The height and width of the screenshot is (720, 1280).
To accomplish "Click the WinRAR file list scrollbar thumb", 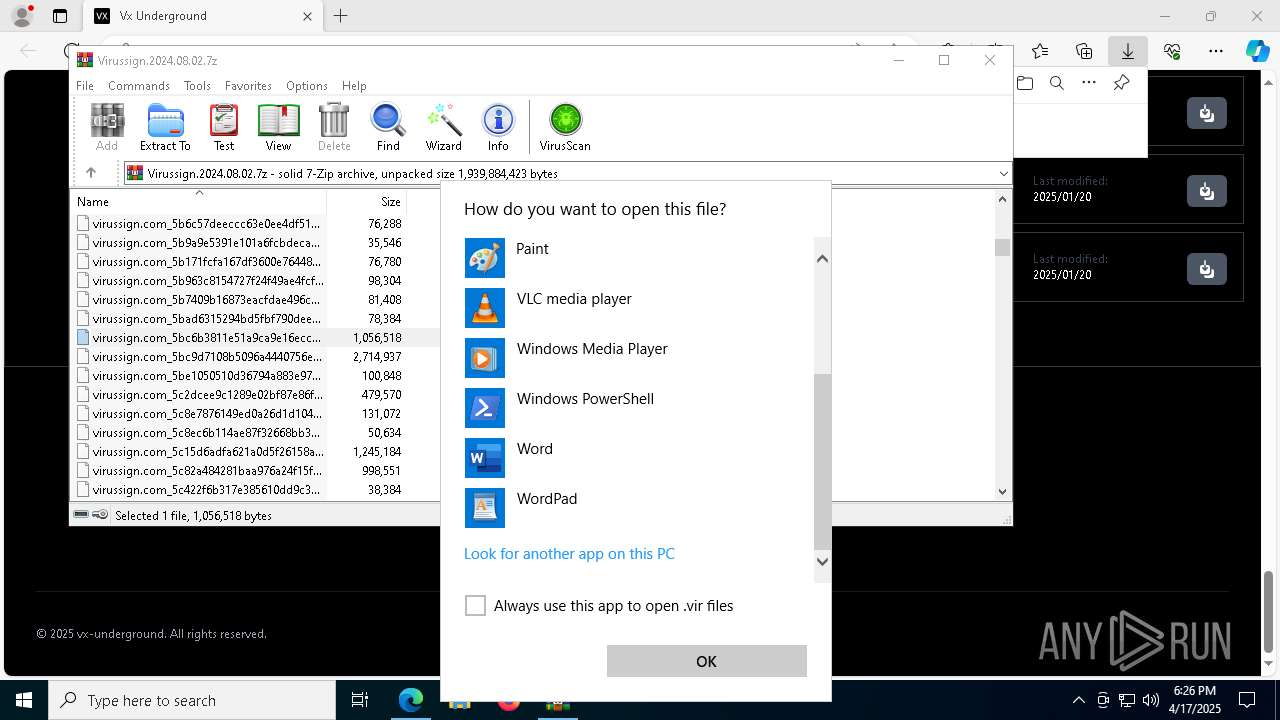I will [1003, 247].
